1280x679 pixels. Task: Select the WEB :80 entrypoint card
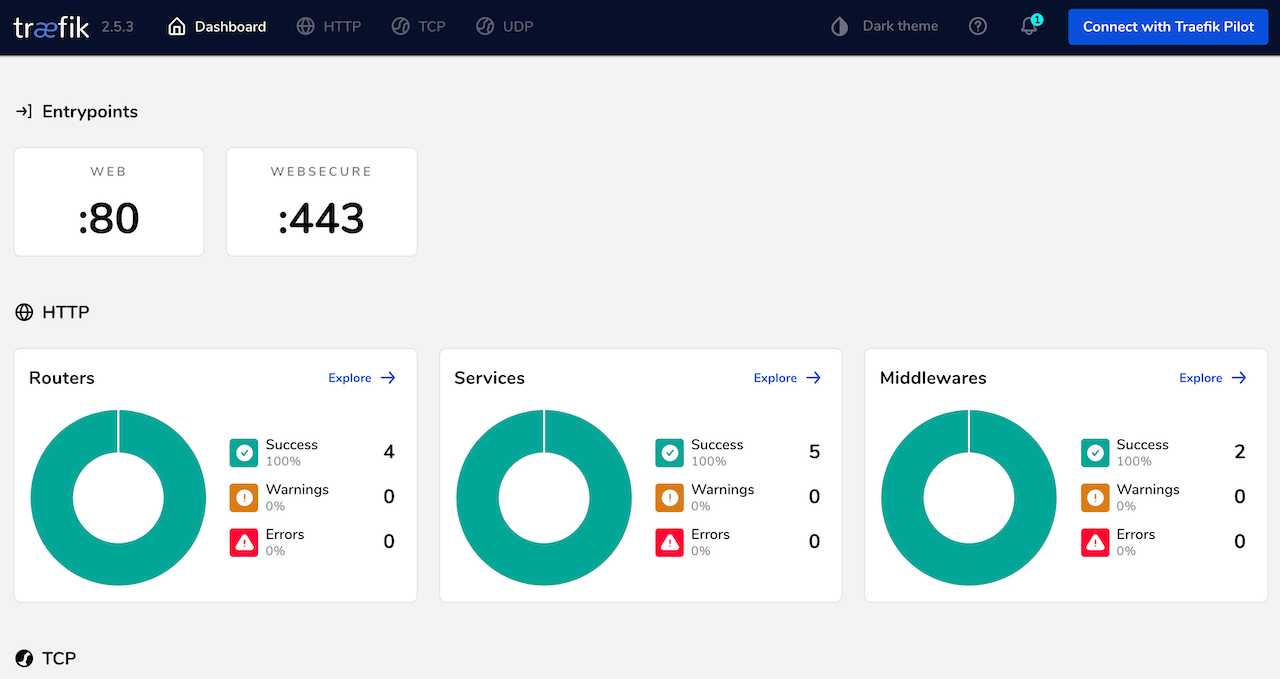(109, 202)
